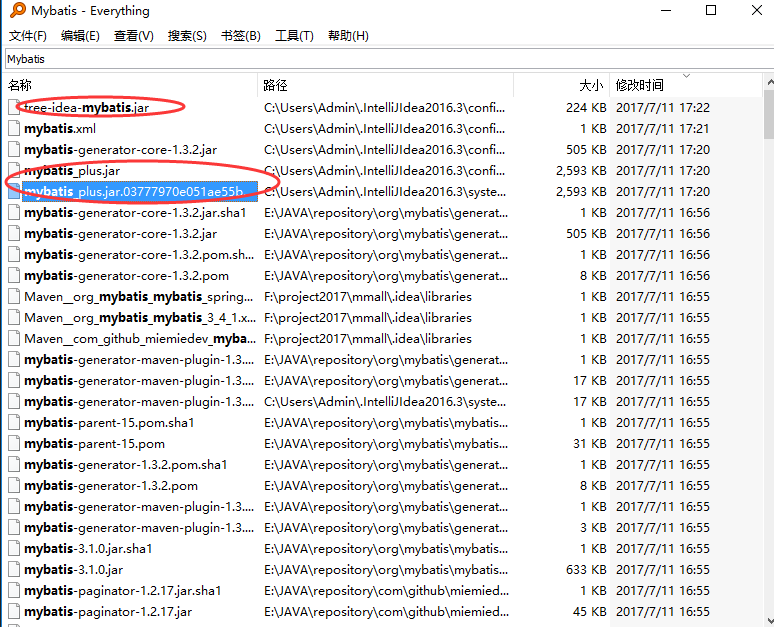Sort results by 修改时间 column header
This screenshot has width=774, height=627.
[x=686, y=85]
